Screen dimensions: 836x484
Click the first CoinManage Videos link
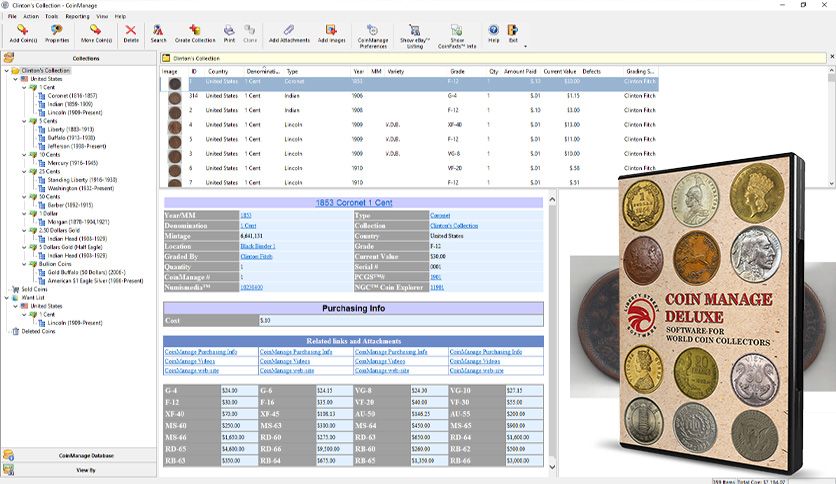190,361
